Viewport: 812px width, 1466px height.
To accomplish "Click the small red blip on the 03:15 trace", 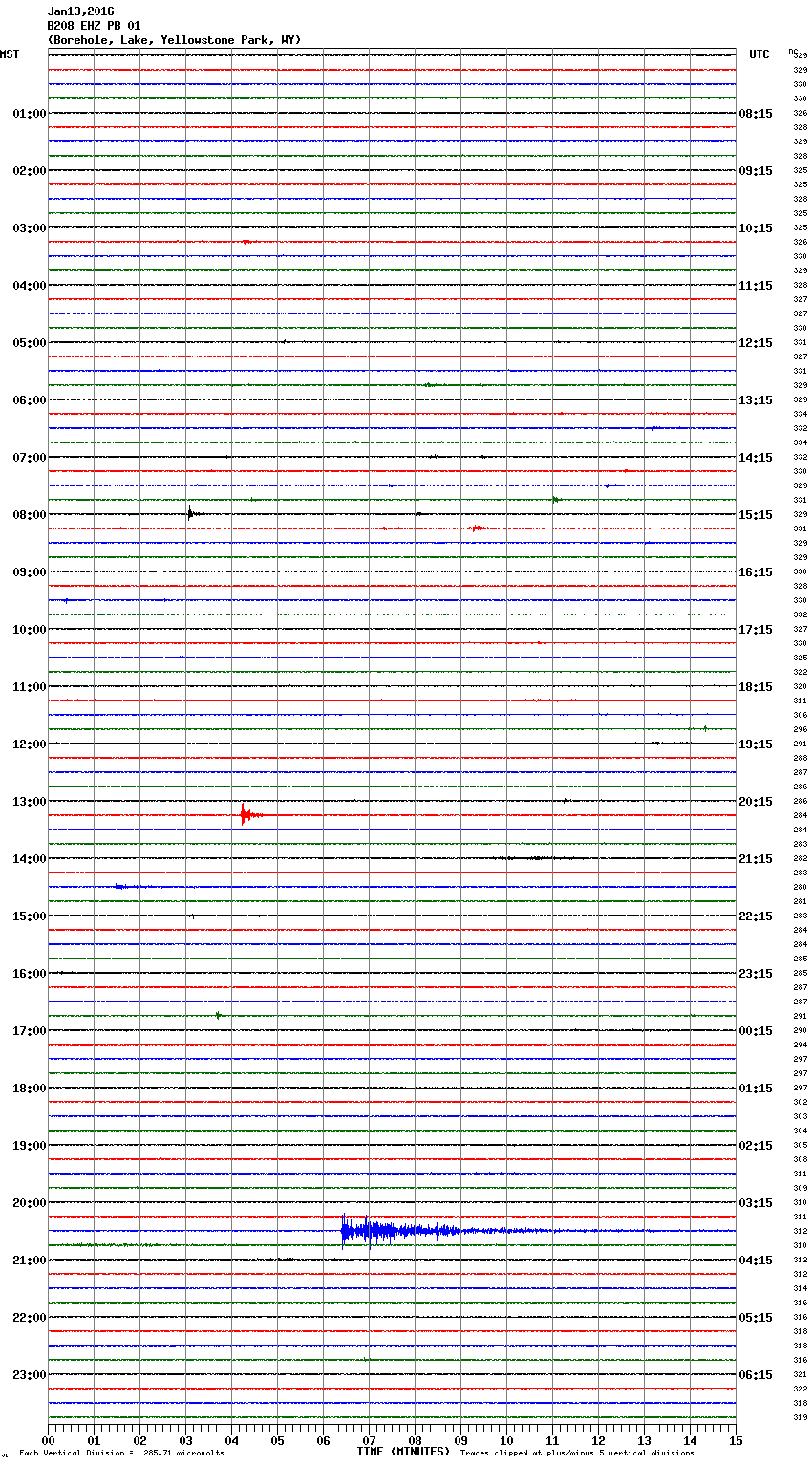I will click(246, 242).
